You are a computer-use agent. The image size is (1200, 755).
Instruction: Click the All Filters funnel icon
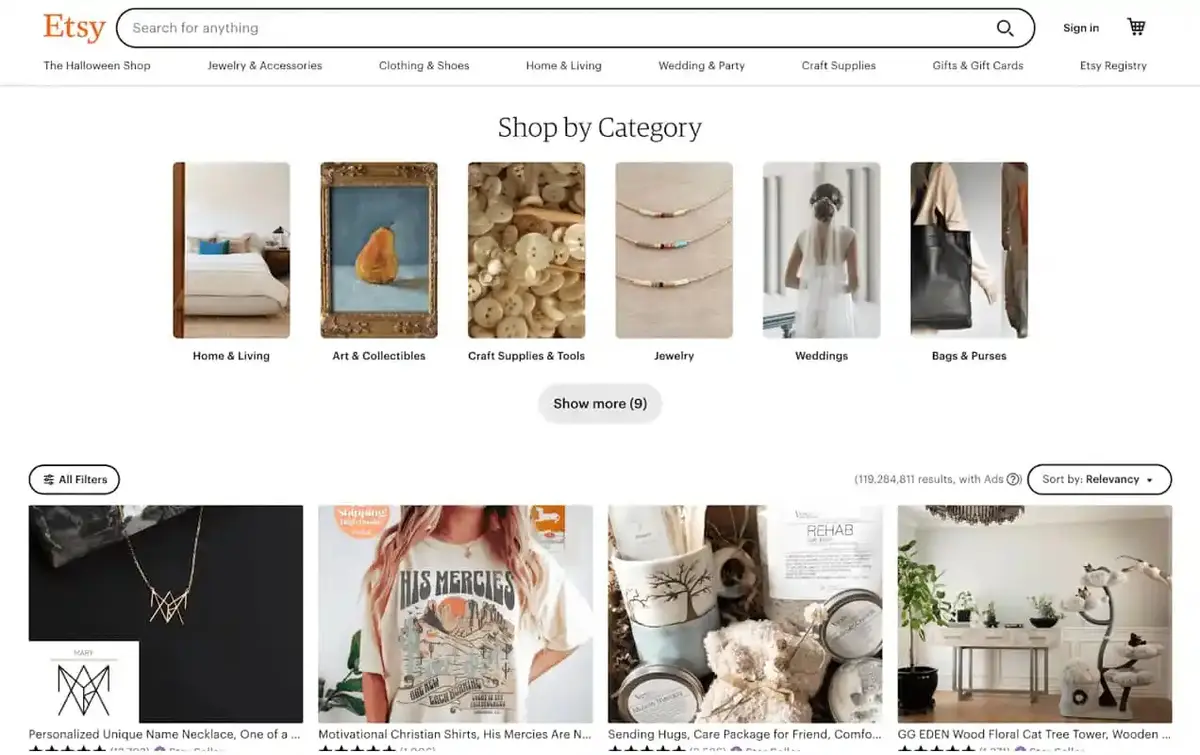pos(50,479)
